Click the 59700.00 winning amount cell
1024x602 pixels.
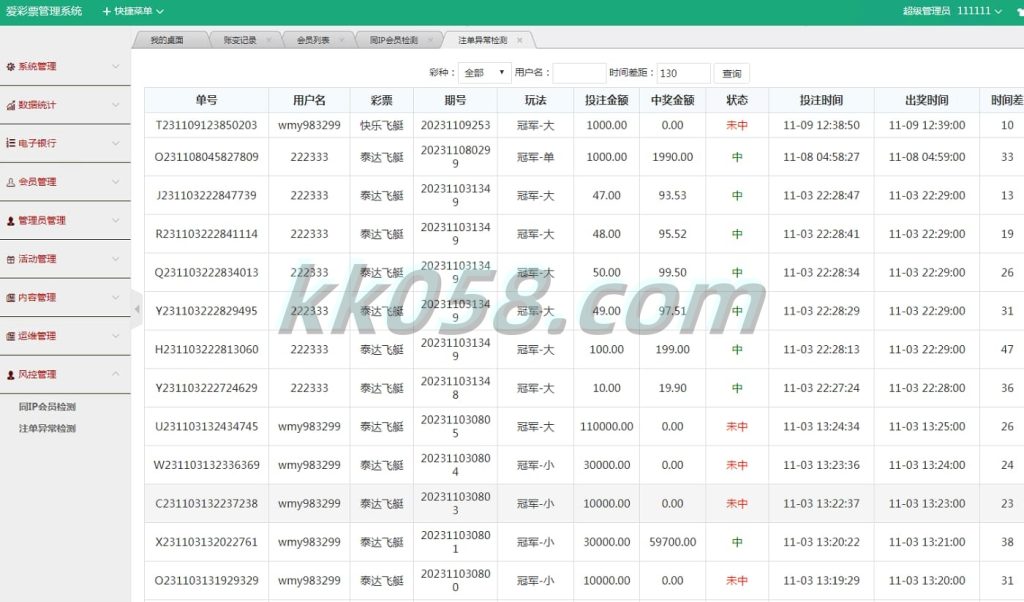pyautogui.click(x=672, y=543)
